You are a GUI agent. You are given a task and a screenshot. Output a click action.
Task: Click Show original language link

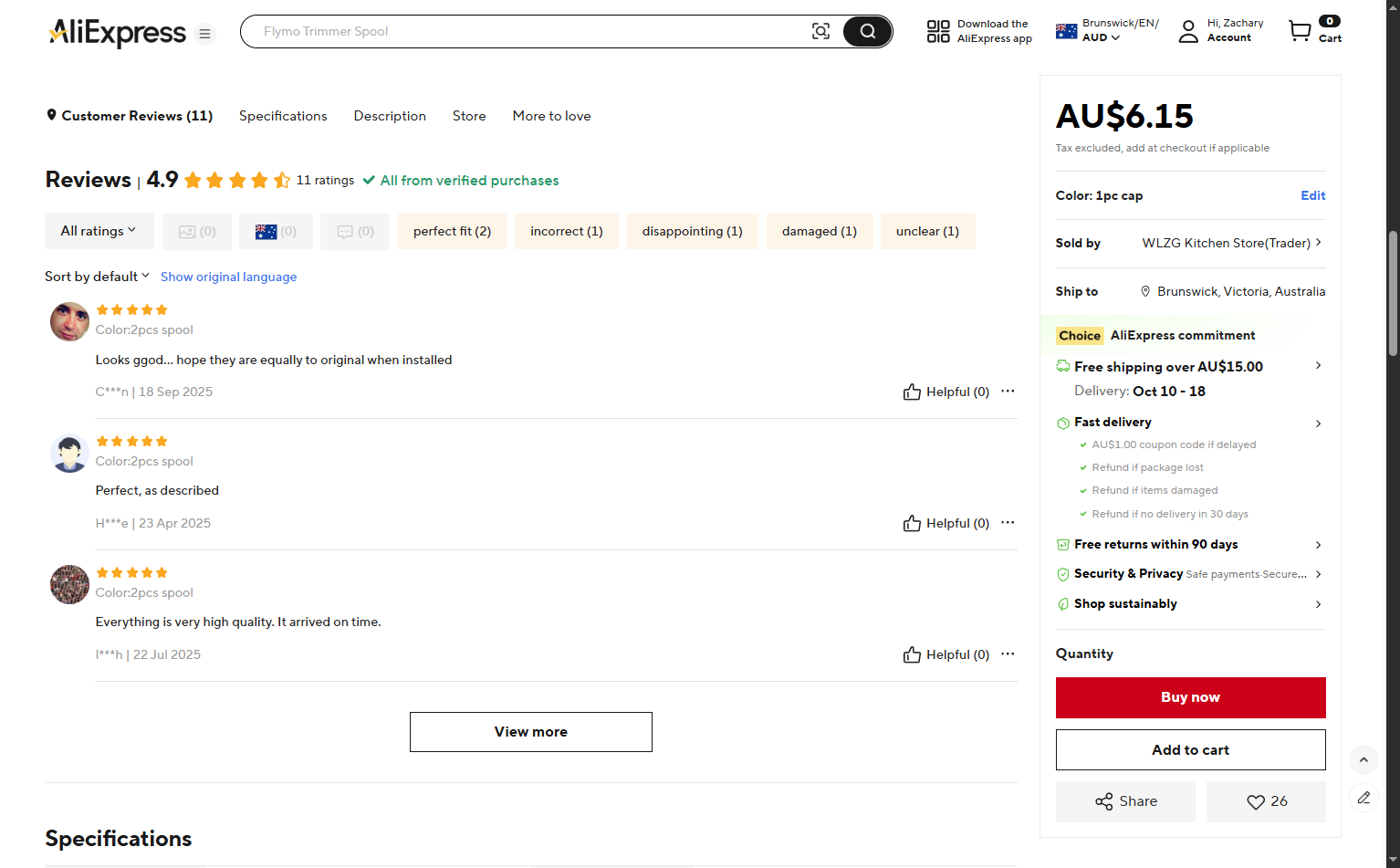[229, 277]
